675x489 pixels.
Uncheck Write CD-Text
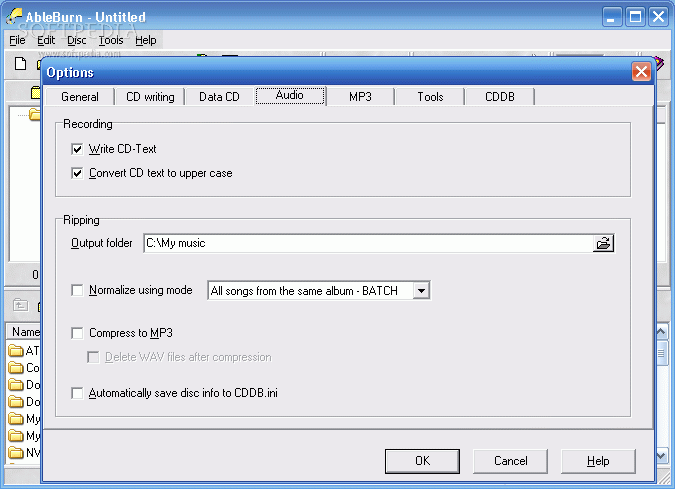77,149
